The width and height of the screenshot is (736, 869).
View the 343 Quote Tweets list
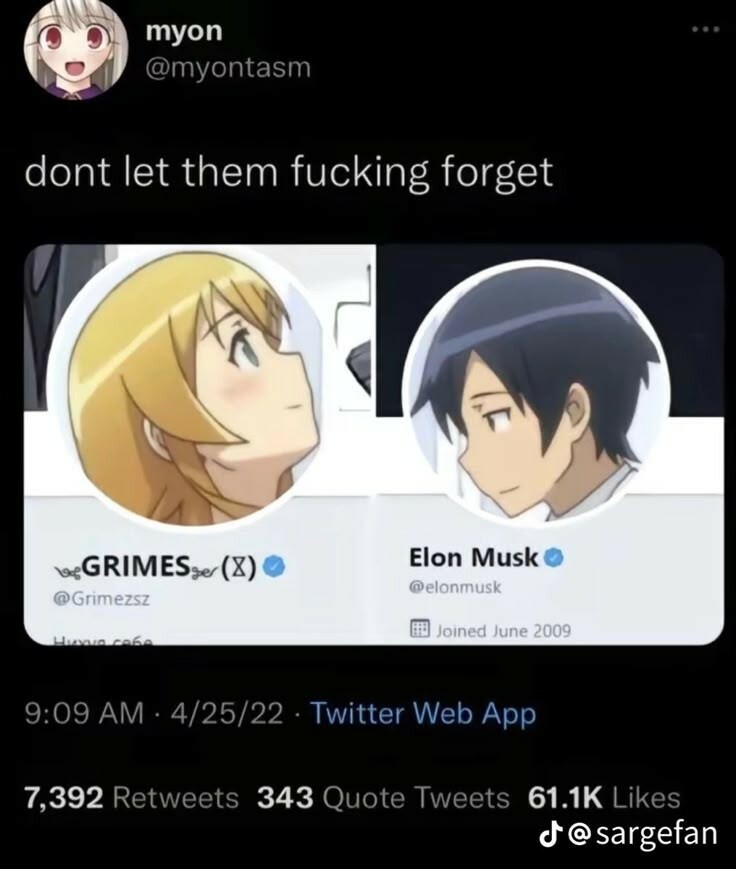(x=383, y=798)
